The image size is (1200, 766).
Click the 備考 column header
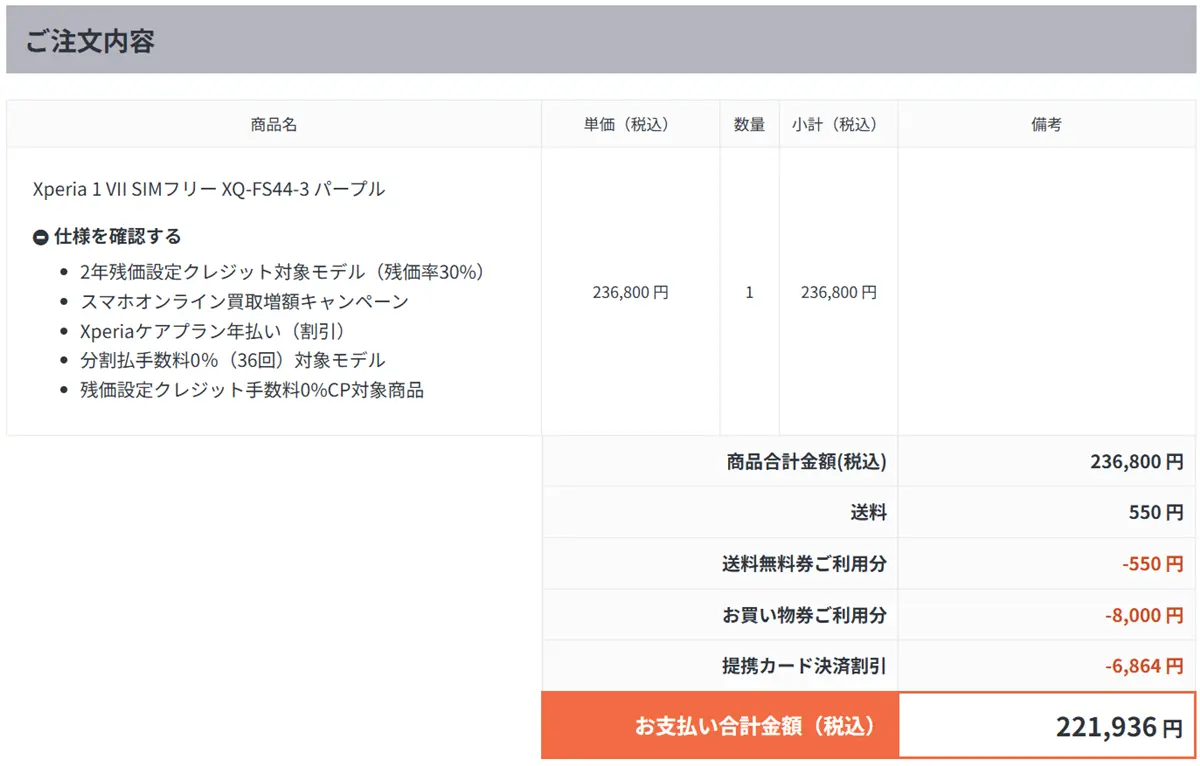coord(1047,125)
